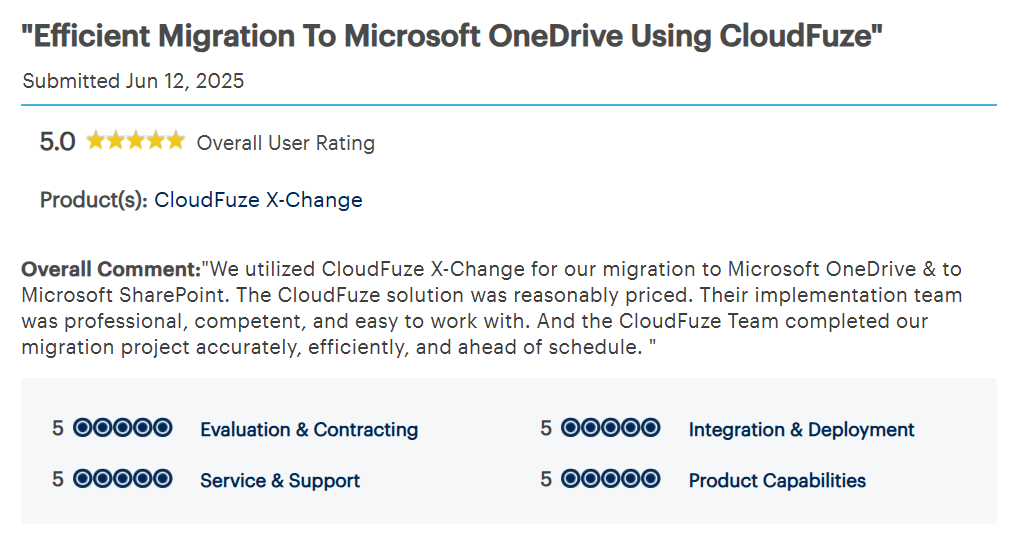Select first rating circle for Evaluation & Contracting
The height and width of the screenshot is (542, 1018).
[x=83, y=429]
